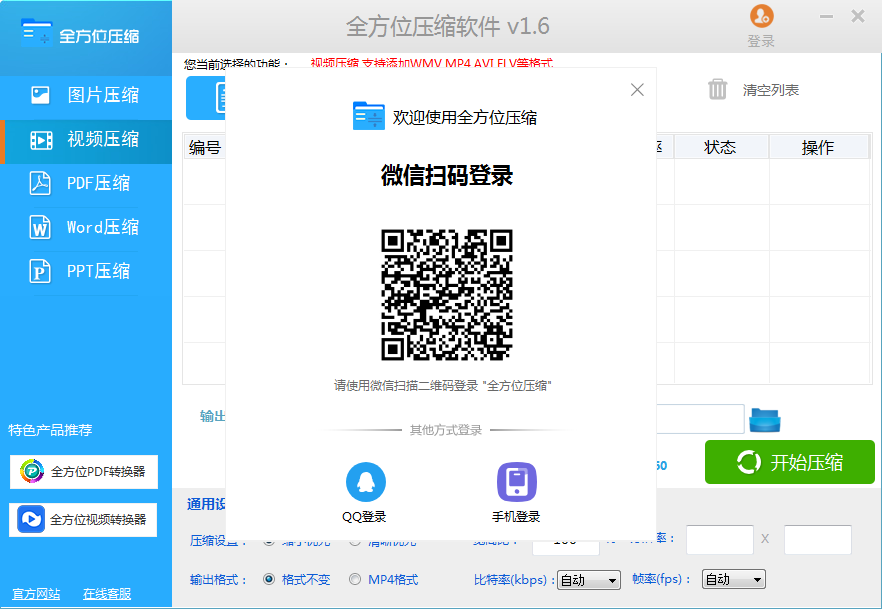The image size is (882, 609).
Task: Open the Word压缩 section
Action: click(x=86, y=227)
